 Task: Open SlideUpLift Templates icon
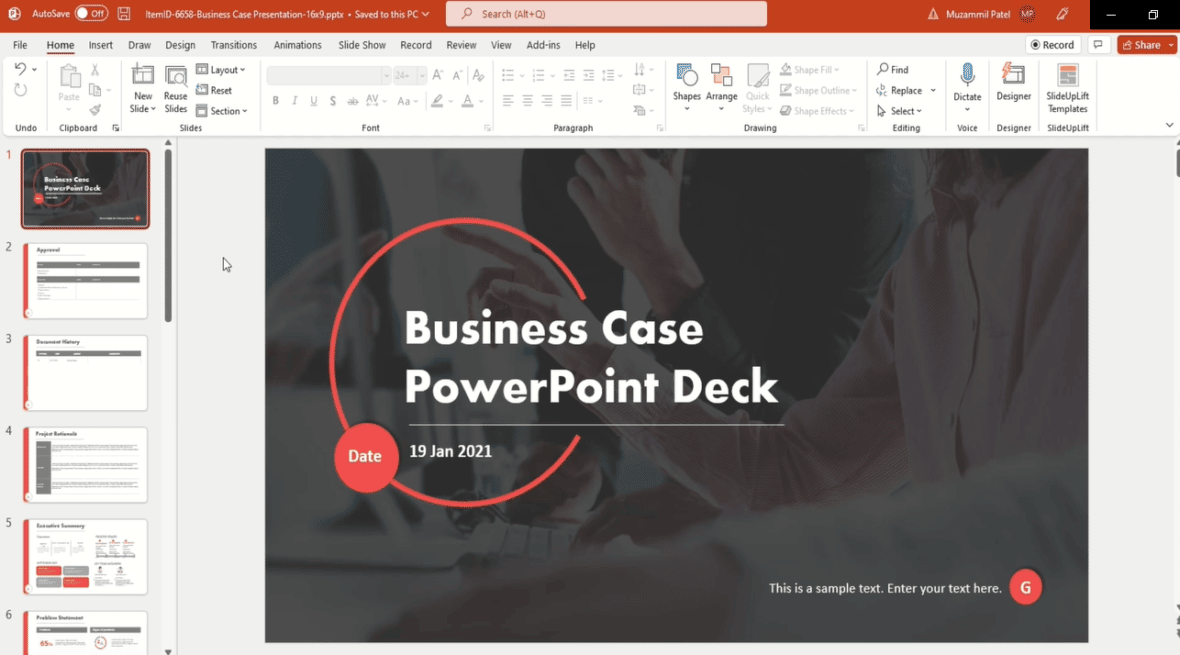coord(1067,76)
